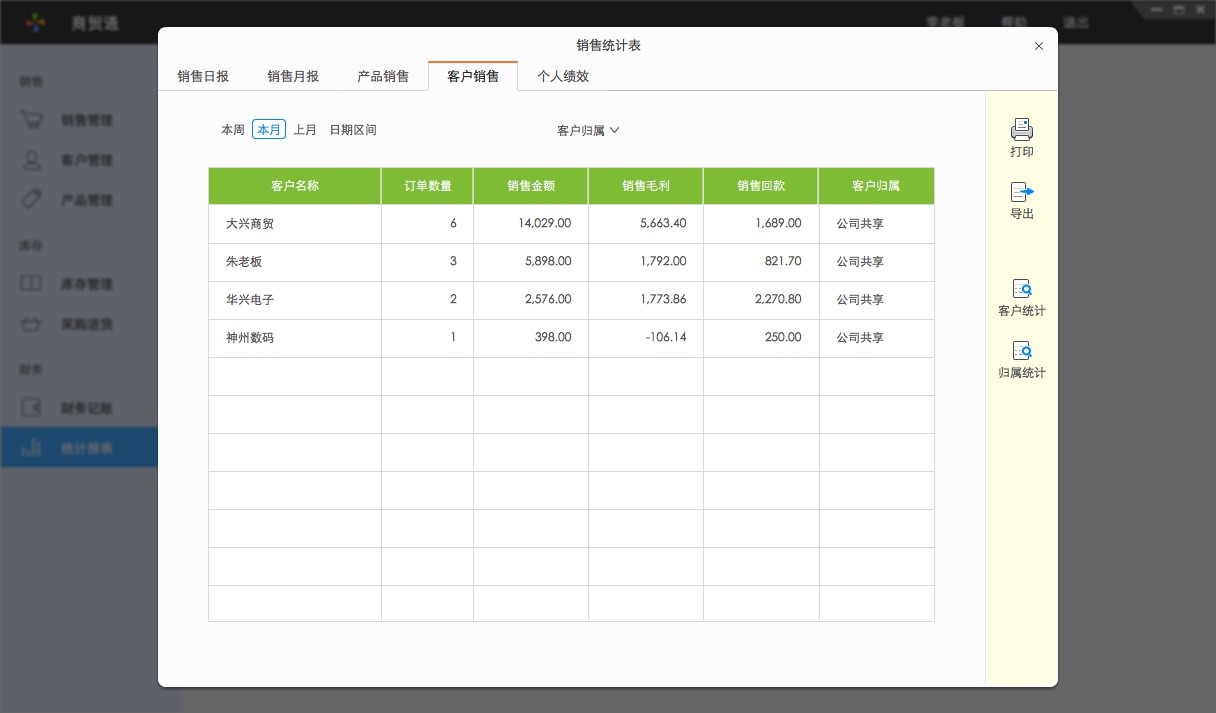The height and width of the screenshot is (713, 1216).
Task: Switch period filter to 上月
Action: tap(304, 129)
